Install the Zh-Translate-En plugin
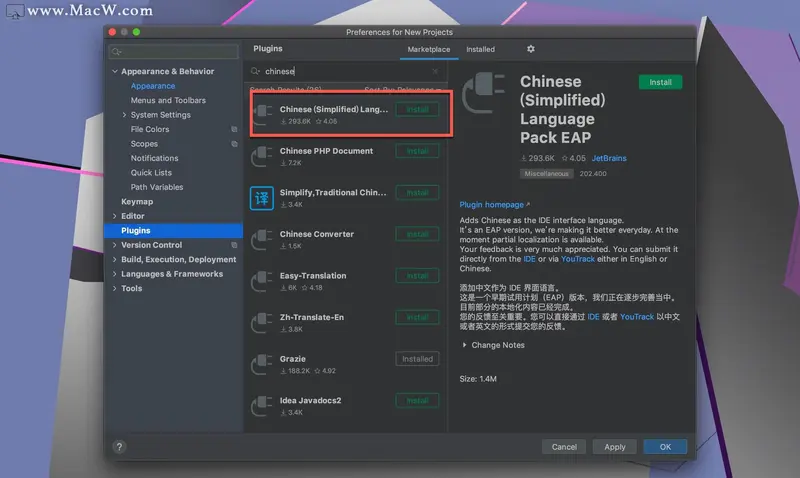800x478 pixels. click(x=417, y=317)
